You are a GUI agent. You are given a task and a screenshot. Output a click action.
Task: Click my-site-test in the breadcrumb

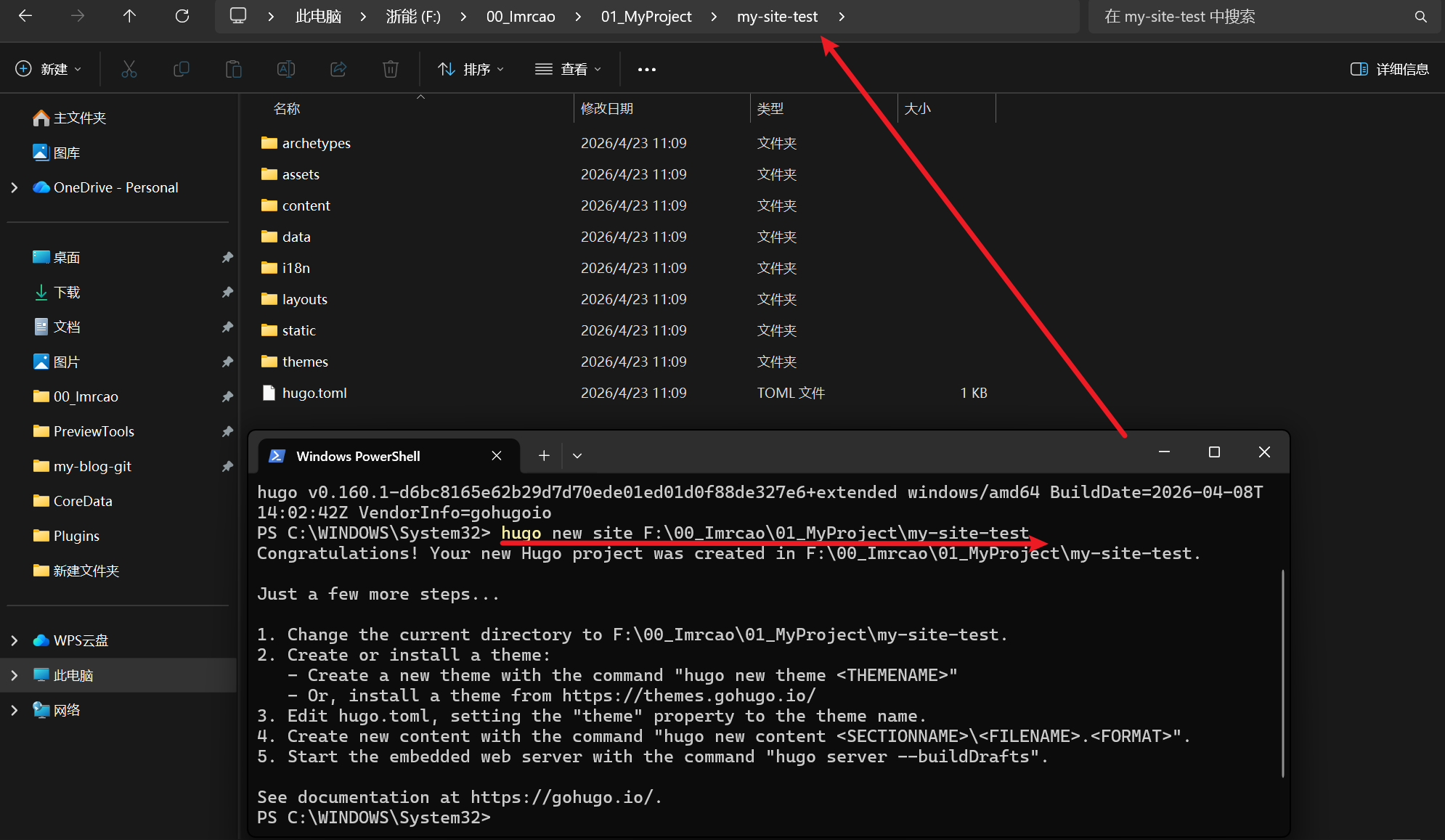tap(777, 16)
